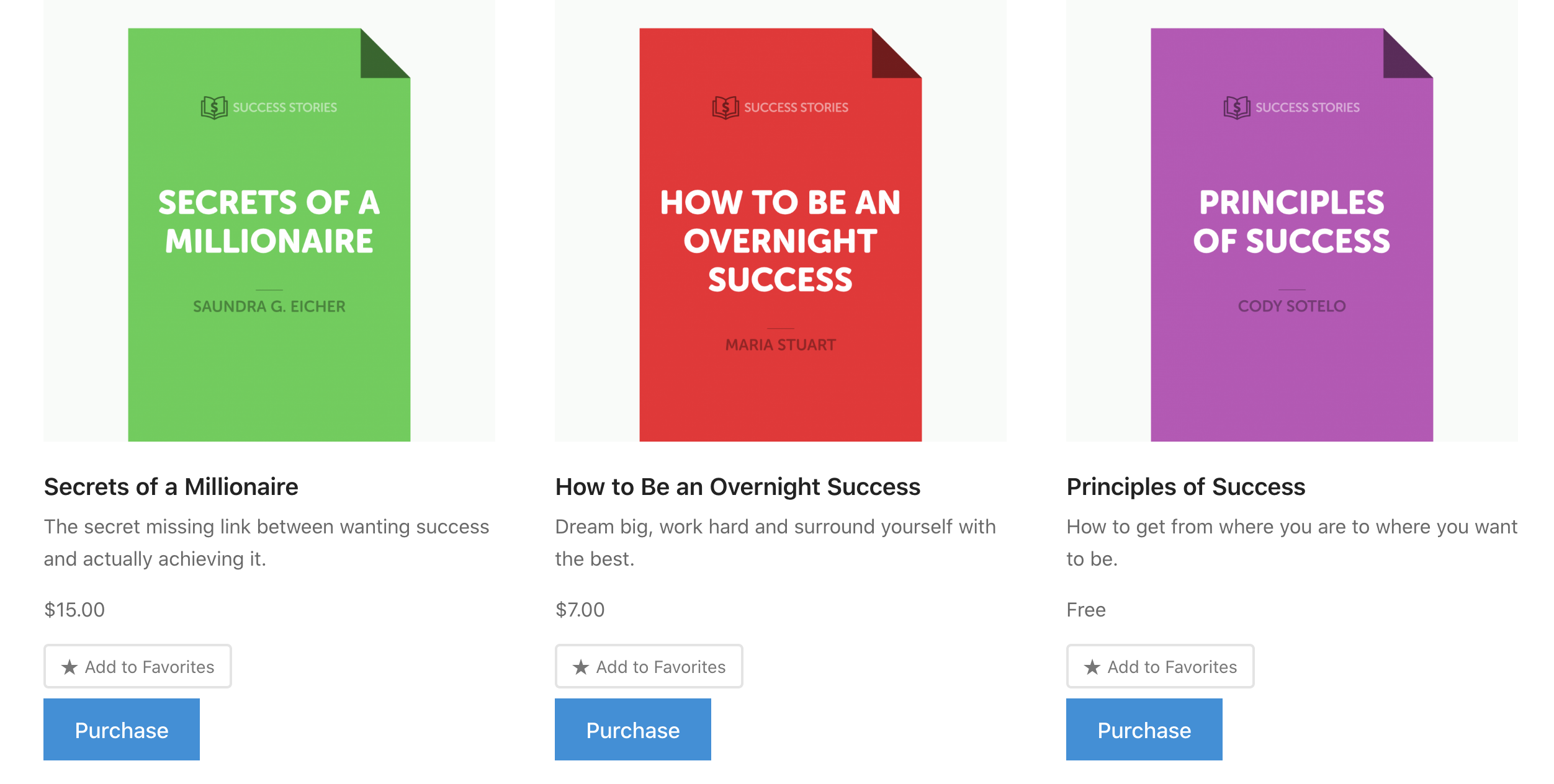Screen dimensions: 1554x784
Task: Purchase Secrets of a Millionaire for $15.00
Action: click(122, 730)
